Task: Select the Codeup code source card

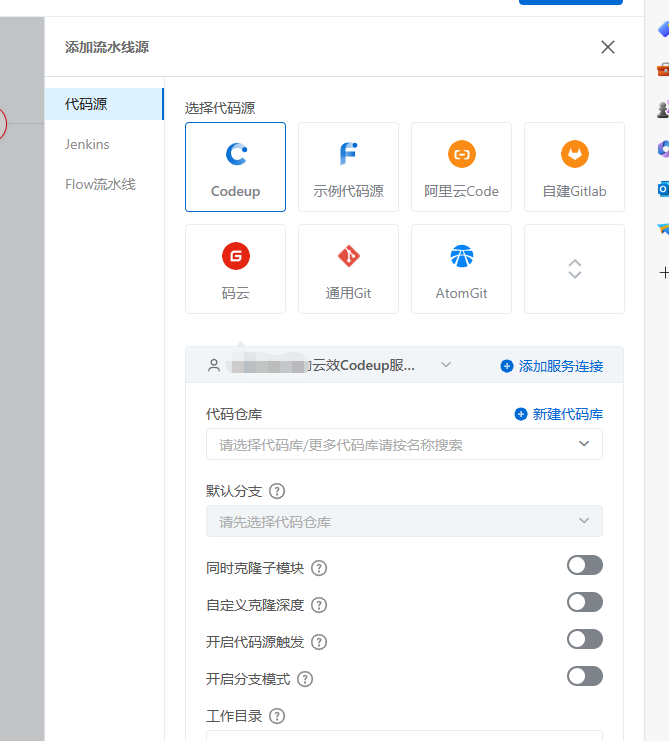Action: click(235, 167)
